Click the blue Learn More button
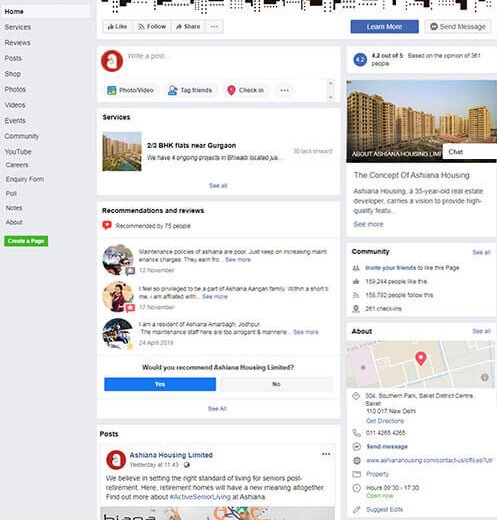Screen dimensions: 497x520 [384, 27]
